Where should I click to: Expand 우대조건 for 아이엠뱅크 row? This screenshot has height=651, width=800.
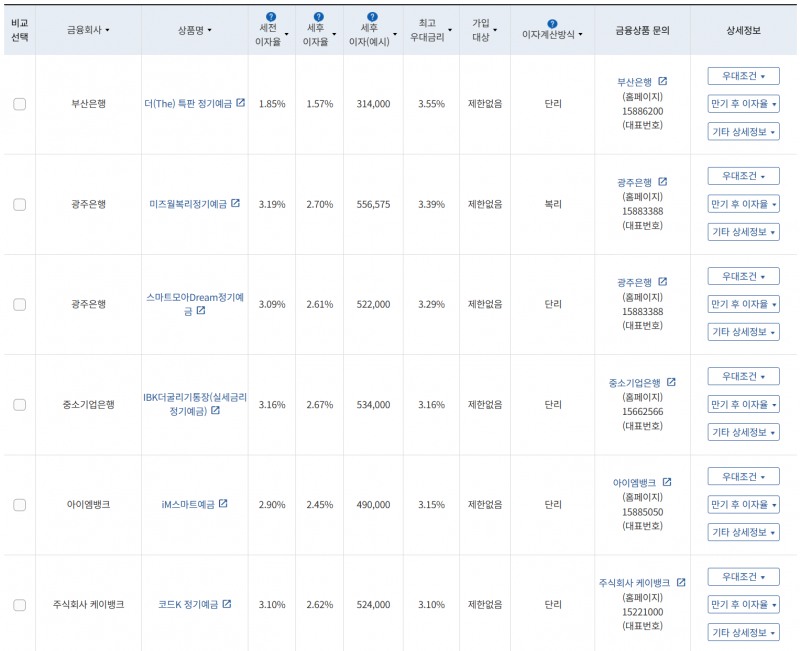click(743, 477)
